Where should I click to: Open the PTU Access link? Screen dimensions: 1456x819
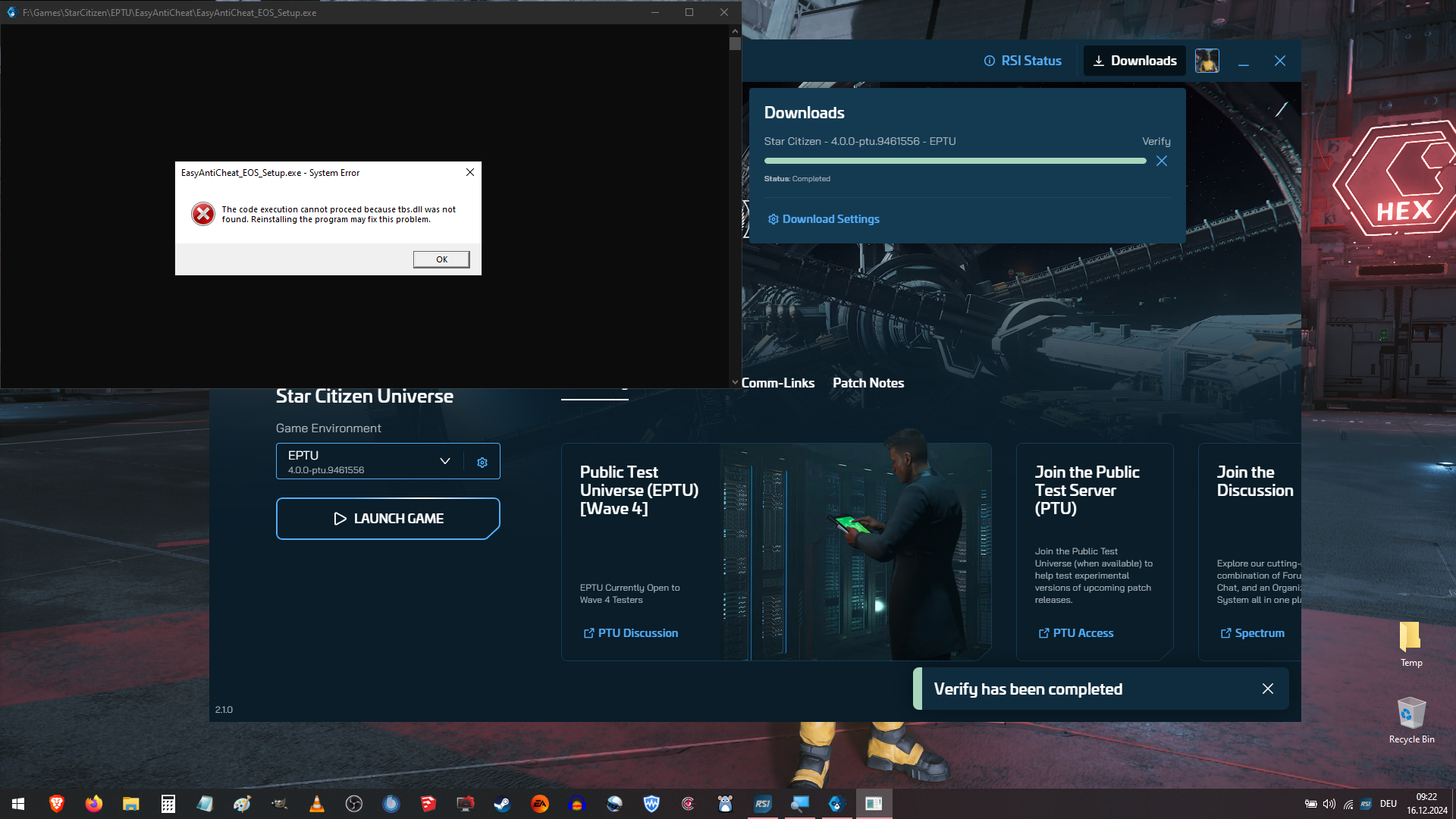click(1075, 633)
